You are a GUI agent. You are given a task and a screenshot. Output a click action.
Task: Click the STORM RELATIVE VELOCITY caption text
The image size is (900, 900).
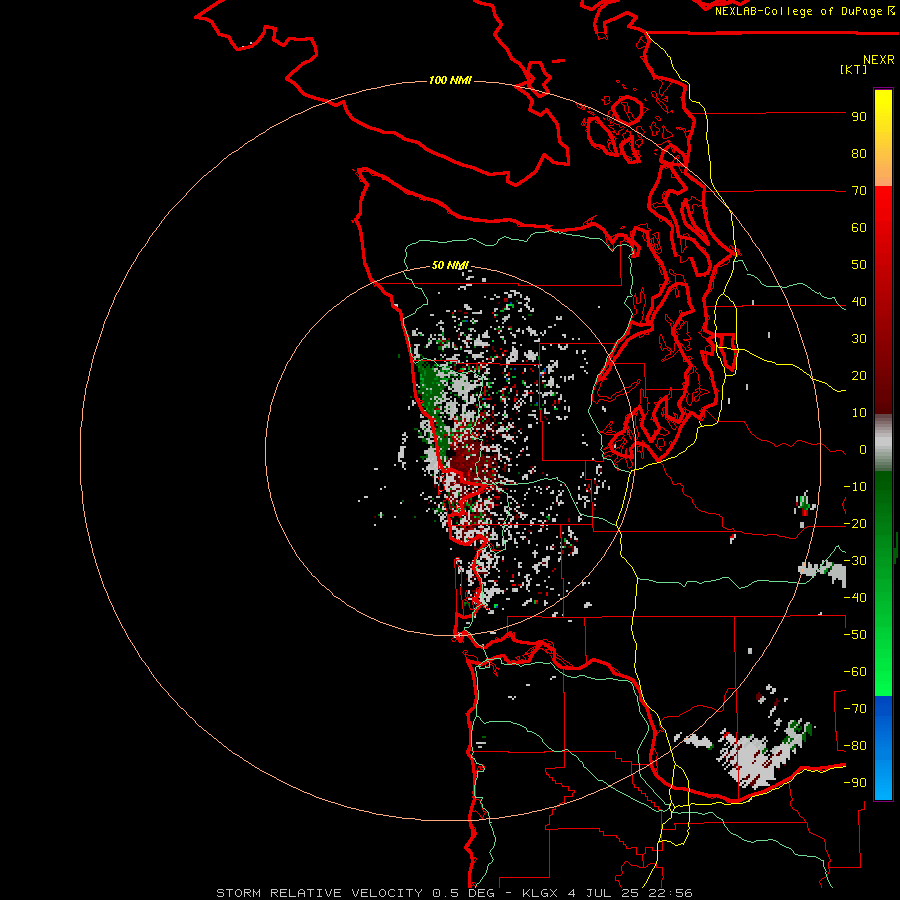coord(321,893)
